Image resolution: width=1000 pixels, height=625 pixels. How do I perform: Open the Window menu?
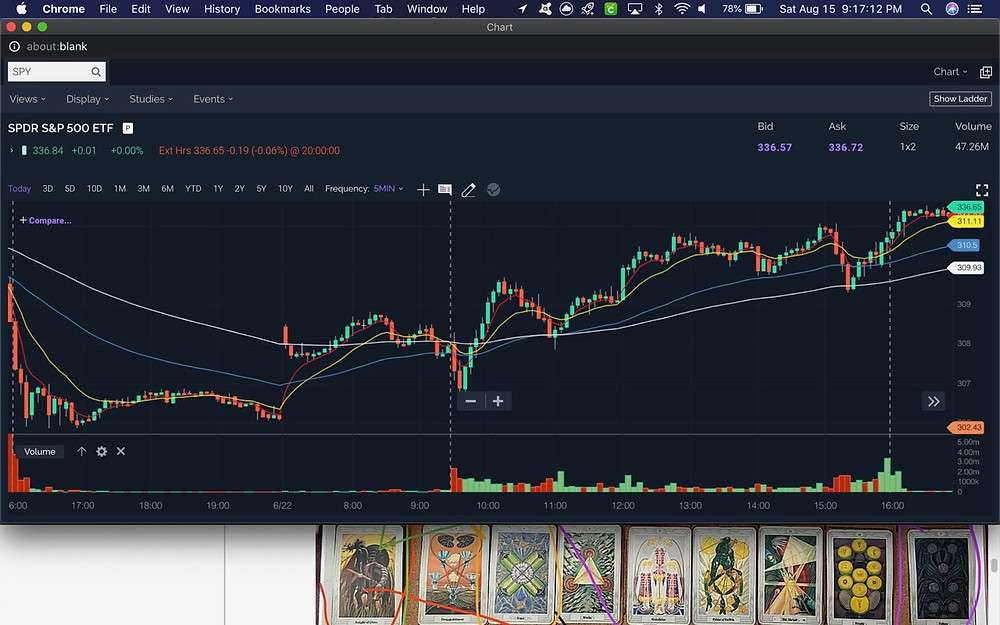click(427, 9)
